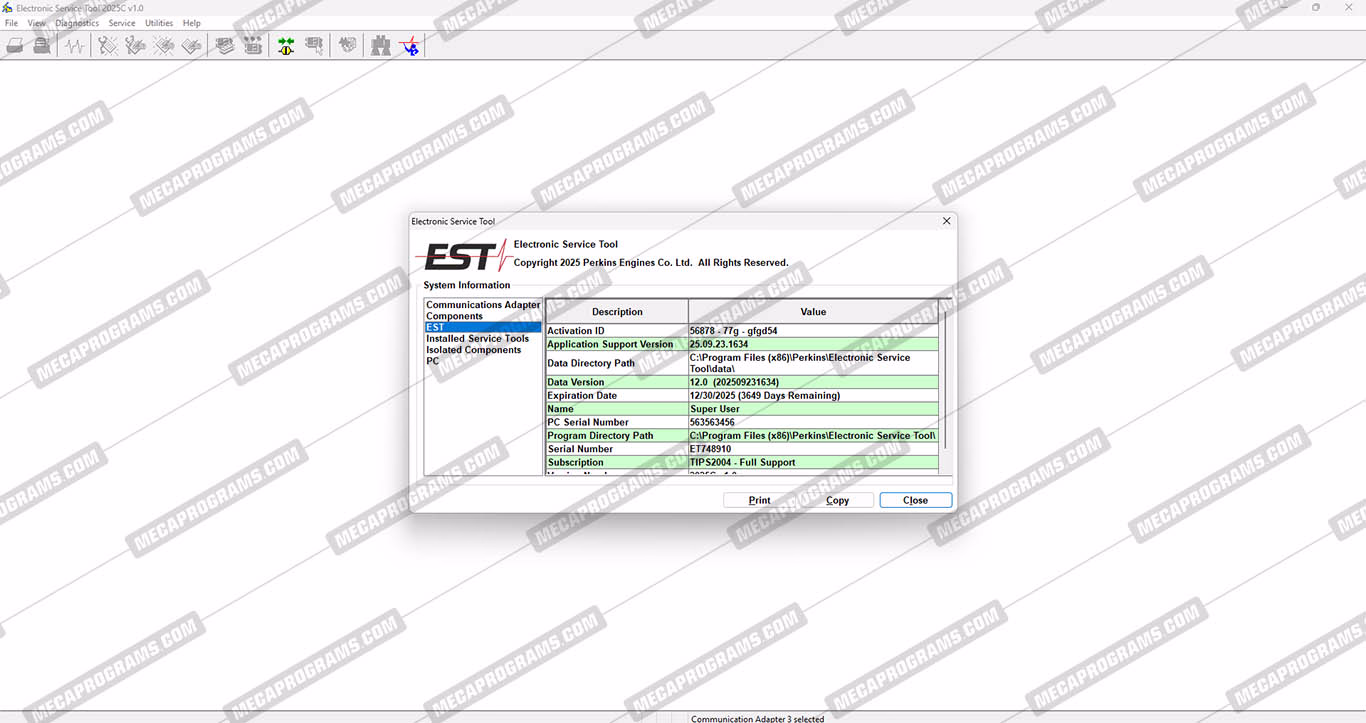Click the table's vertical scrollbar
This screenshot has height=723, width=1366.
(945, 390)
